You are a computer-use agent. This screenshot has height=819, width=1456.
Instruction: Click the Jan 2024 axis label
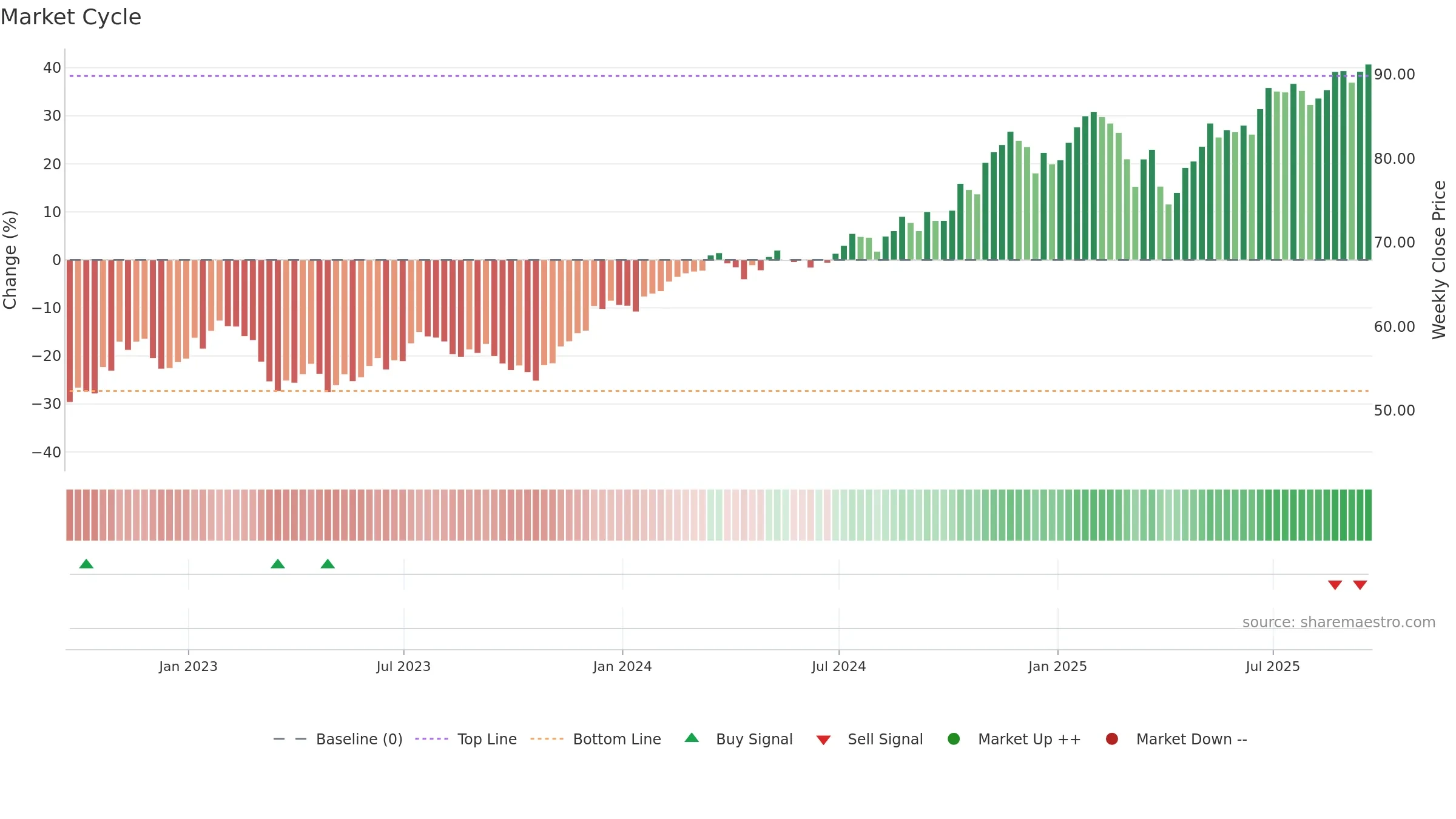click(x=622, y=666)
